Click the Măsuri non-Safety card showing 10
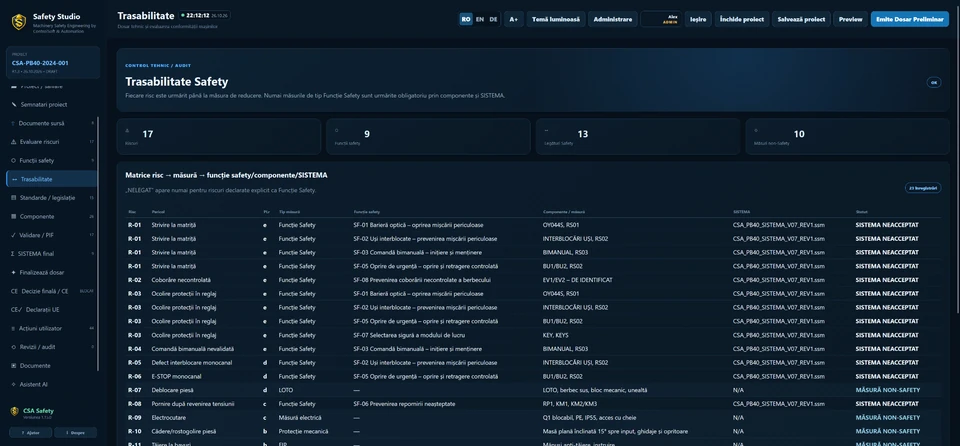 (x=847, y=136)
